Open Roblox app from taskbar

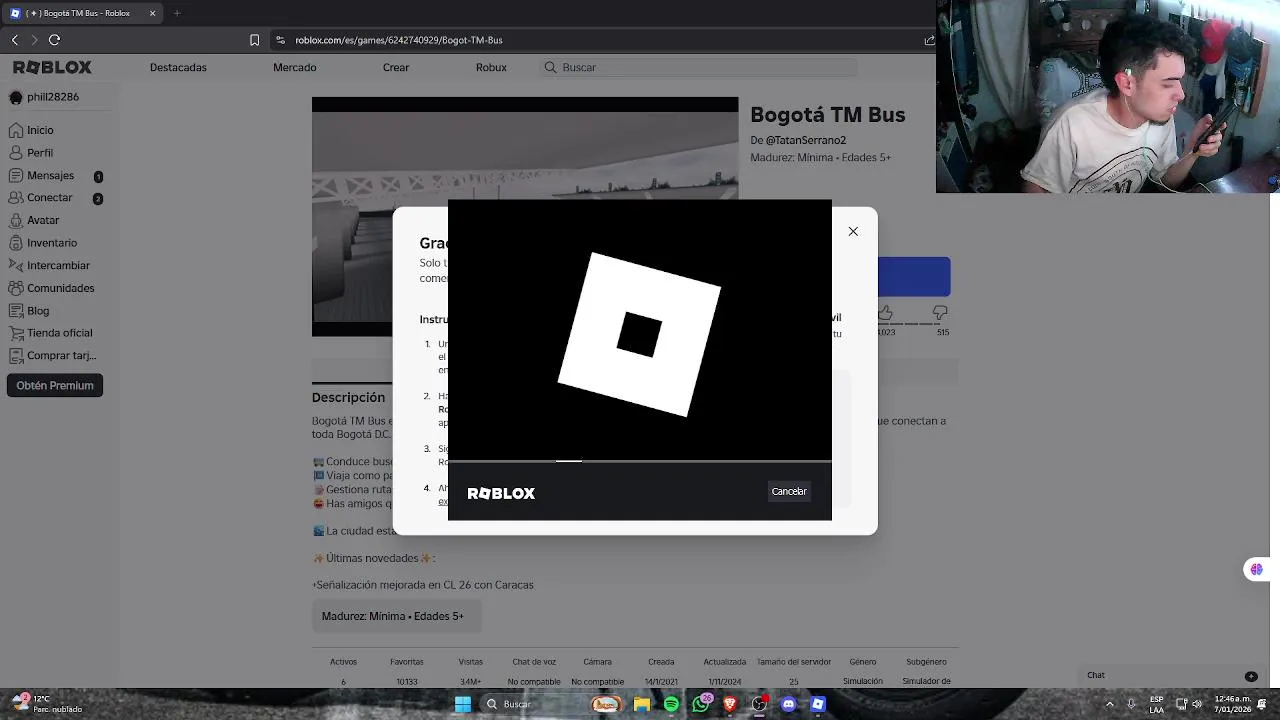click(x=818, y=704)
